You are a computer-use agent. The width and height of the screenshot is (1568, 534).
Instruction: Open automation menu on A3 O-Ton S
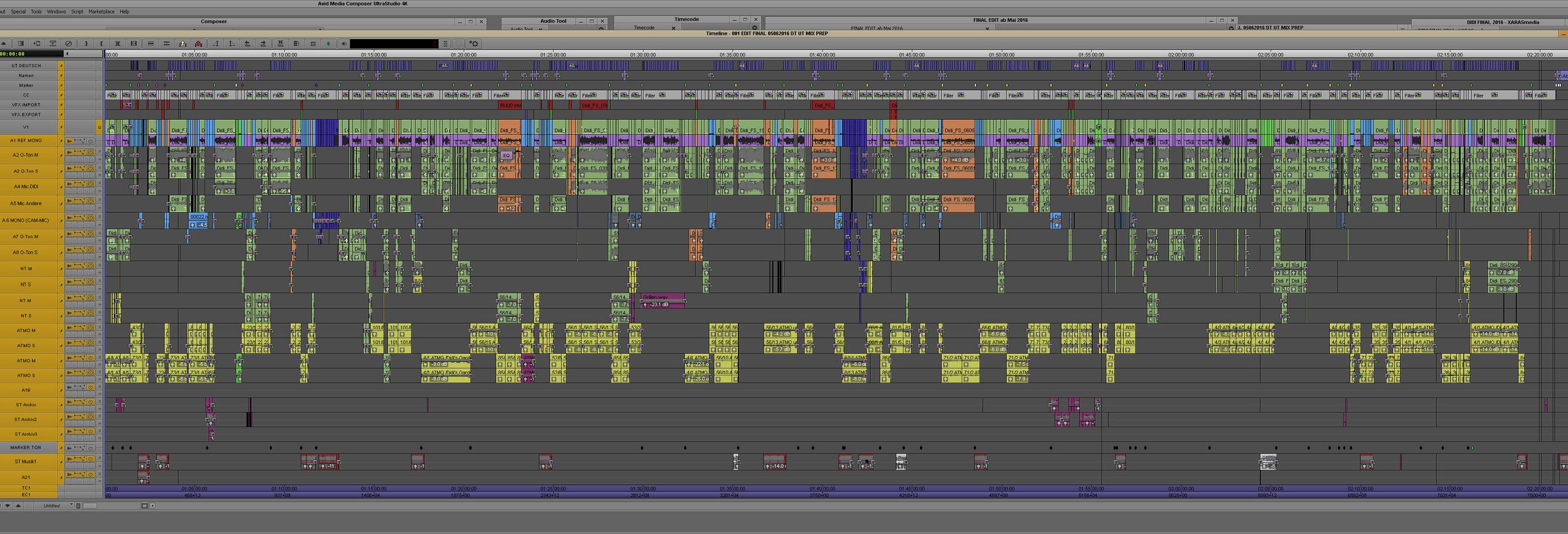point(79,169)
